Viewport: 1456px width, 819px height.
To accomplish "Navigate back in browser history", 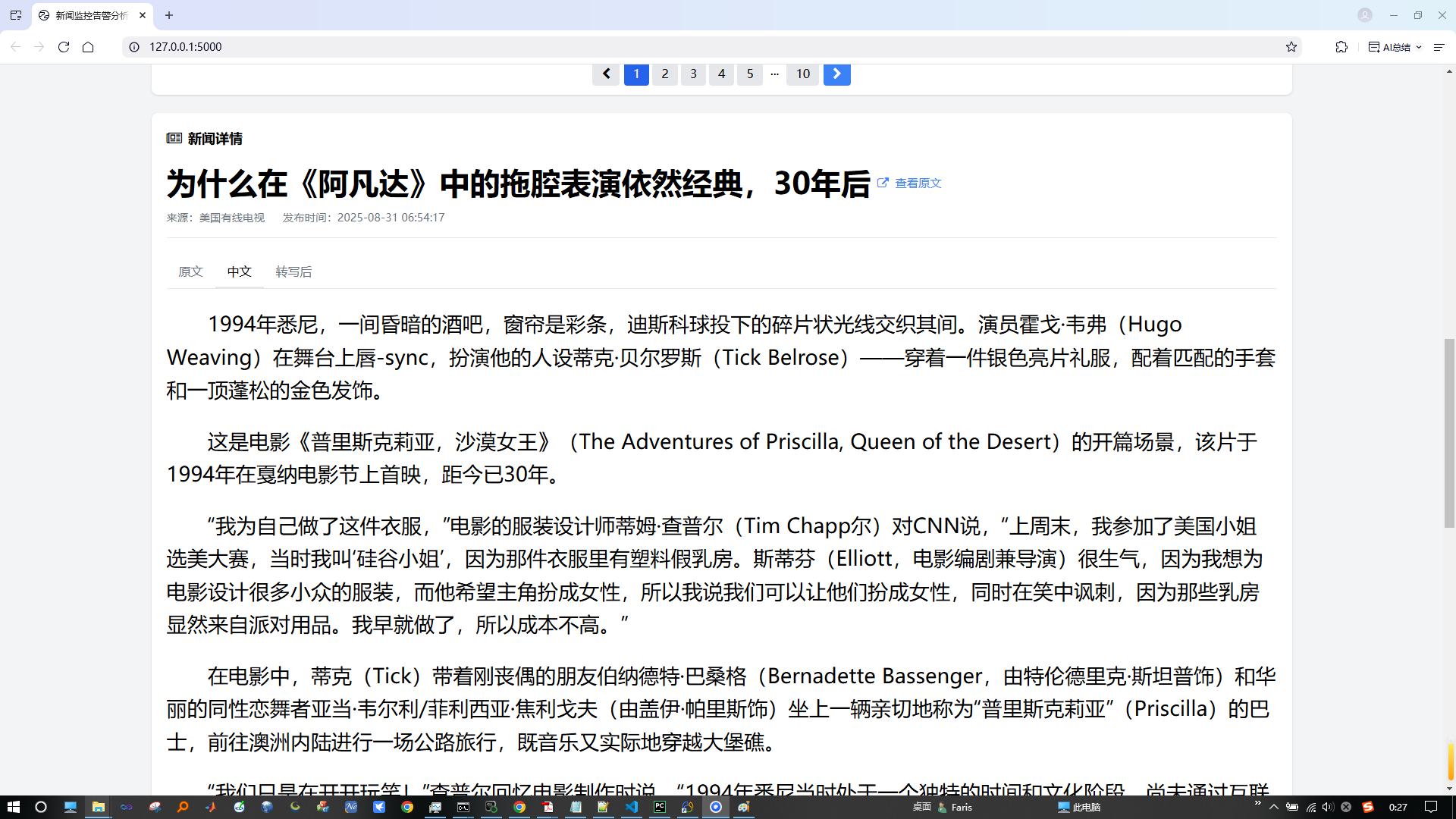I will (x=15, y=47).
